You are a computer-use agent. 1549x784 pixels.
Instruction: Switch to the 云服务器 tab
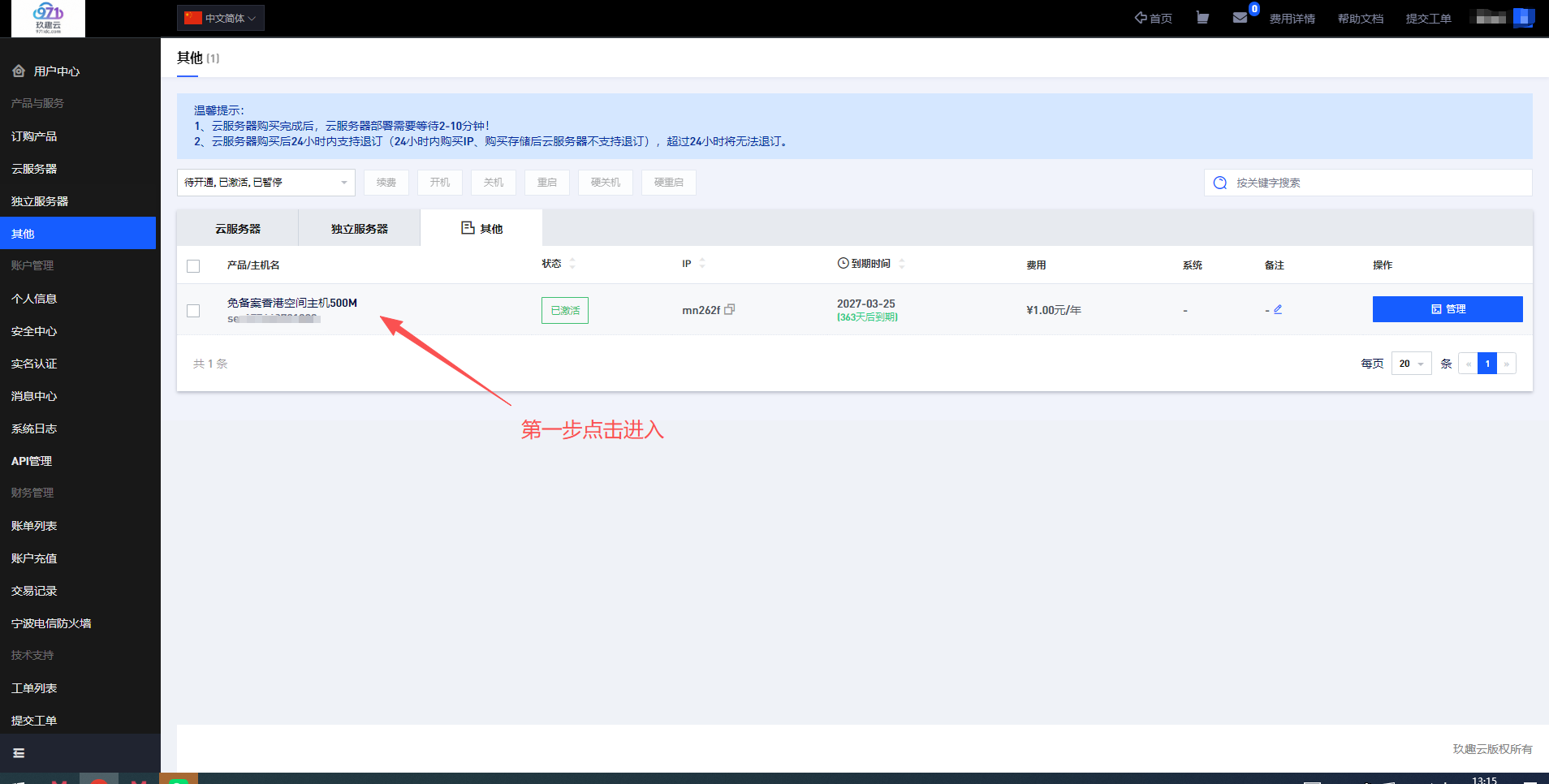[x=238, y=229]
